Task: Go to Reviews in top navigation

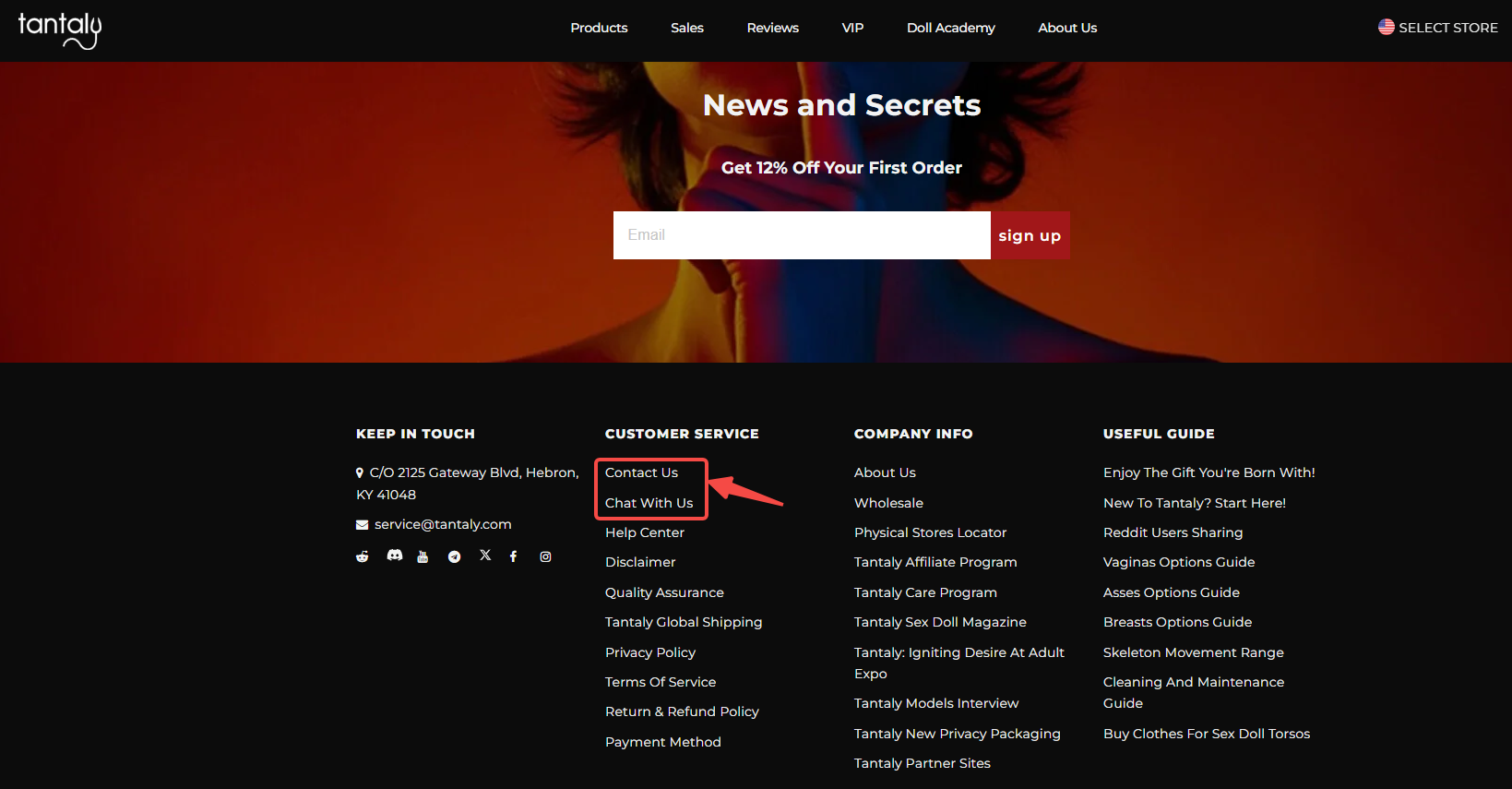Action: pyautogui.click(x=773, y=28)
